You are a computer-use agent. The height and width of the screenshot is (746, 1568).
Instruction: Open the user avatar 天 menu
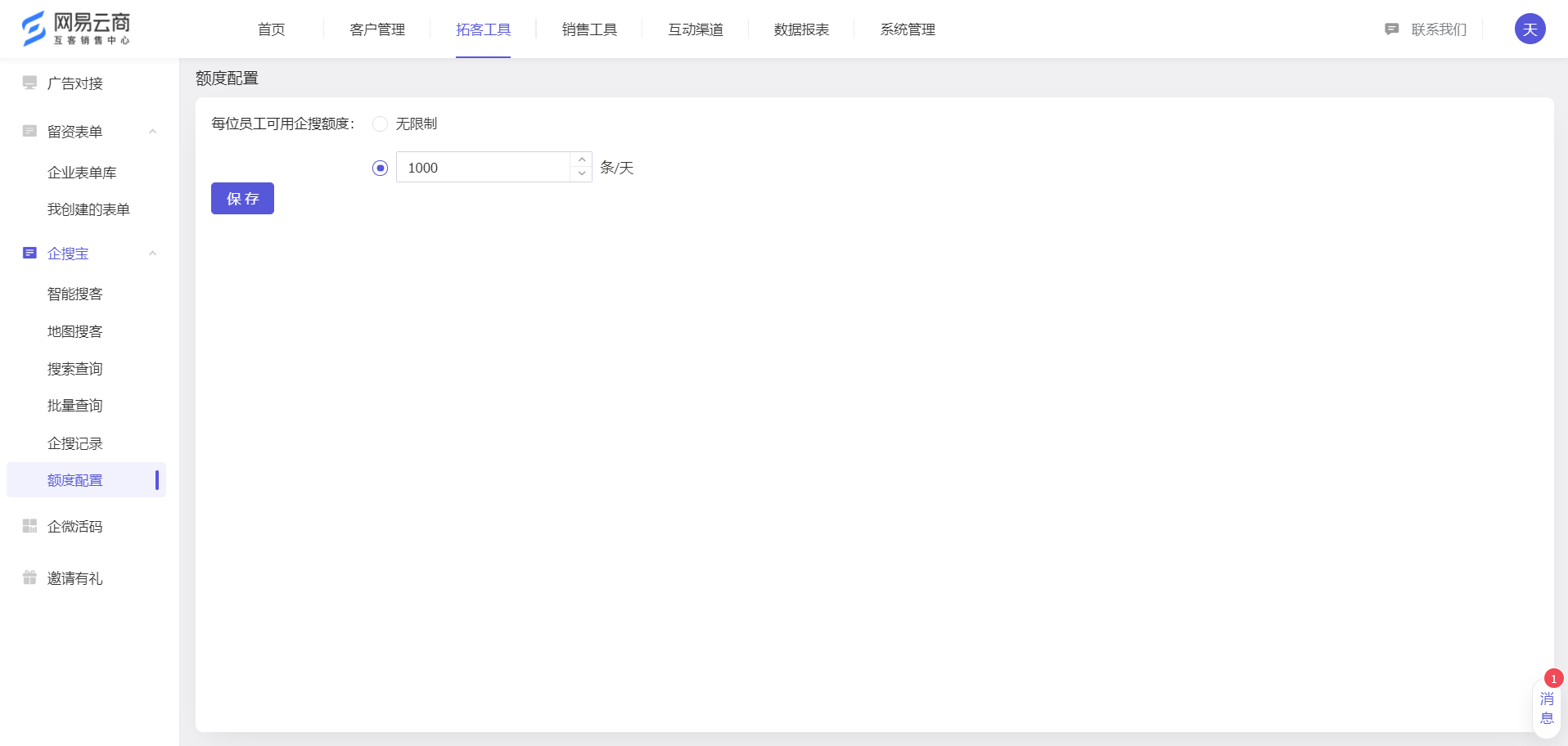[1530, 29]
